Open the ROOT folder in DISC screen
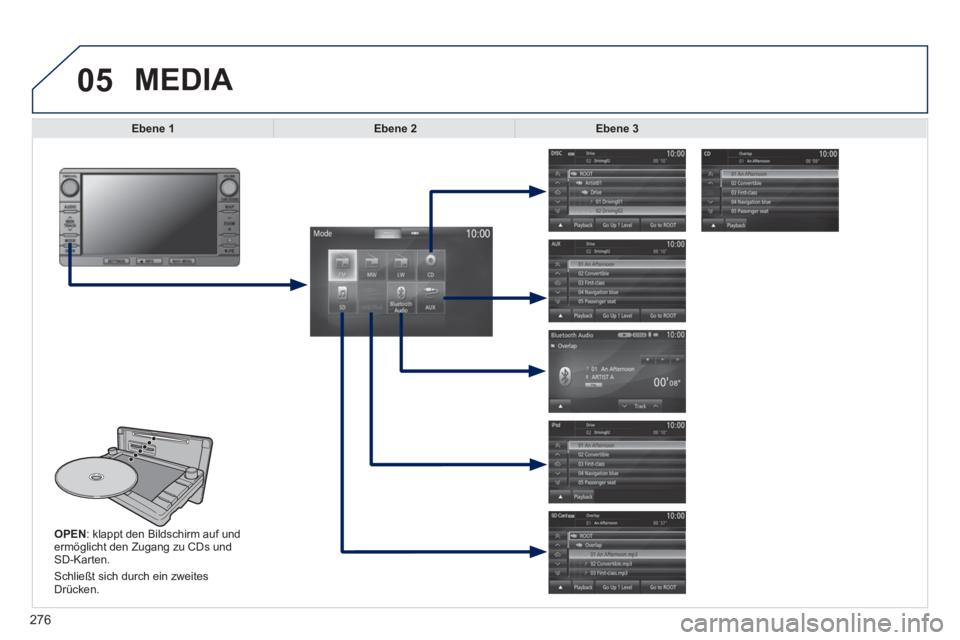Screen dimensions: 960x640 tap(627, 173)
